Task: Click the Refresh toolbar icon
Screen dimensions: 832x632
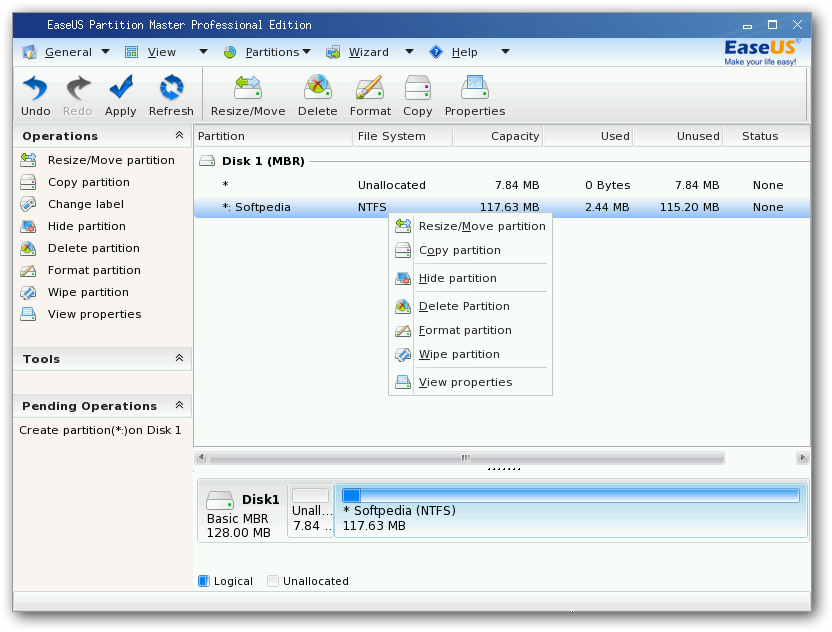Action: point(171,87)
